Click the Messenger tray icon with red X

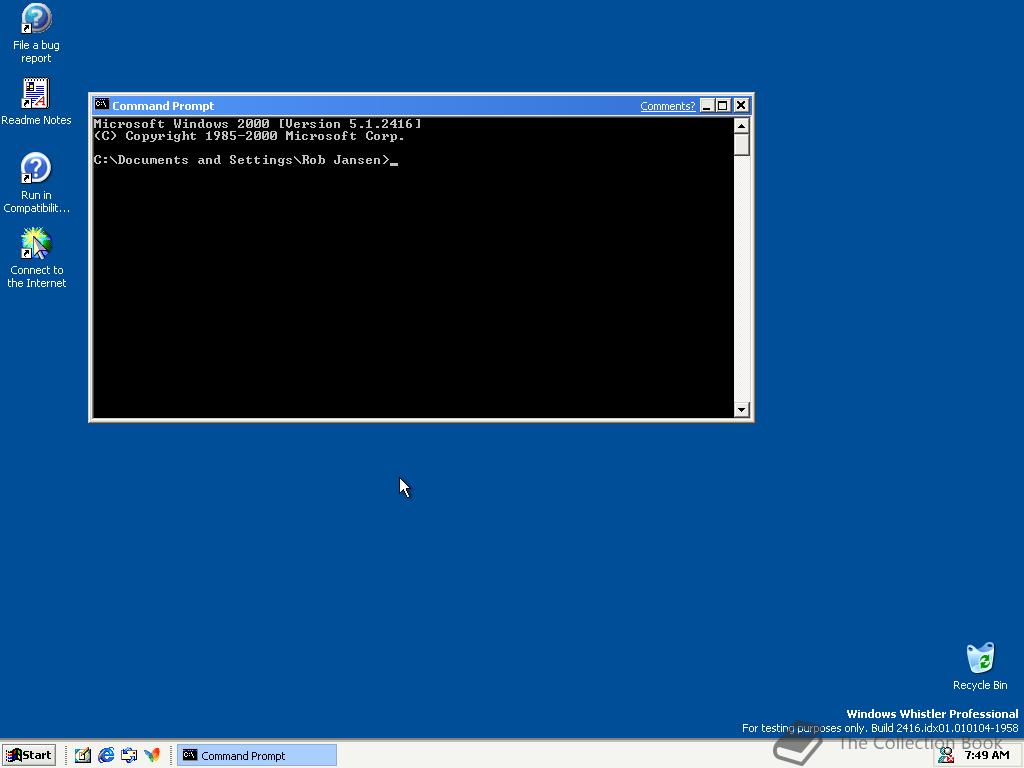tap(946, 756)
